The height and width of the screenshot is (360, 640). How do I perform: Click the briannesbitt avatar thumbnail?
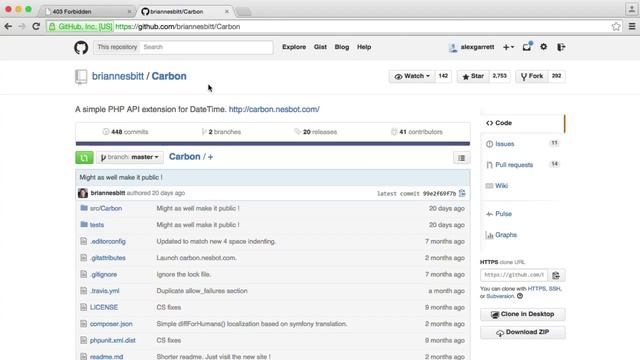pyautogui.click(x=83, y=193)
